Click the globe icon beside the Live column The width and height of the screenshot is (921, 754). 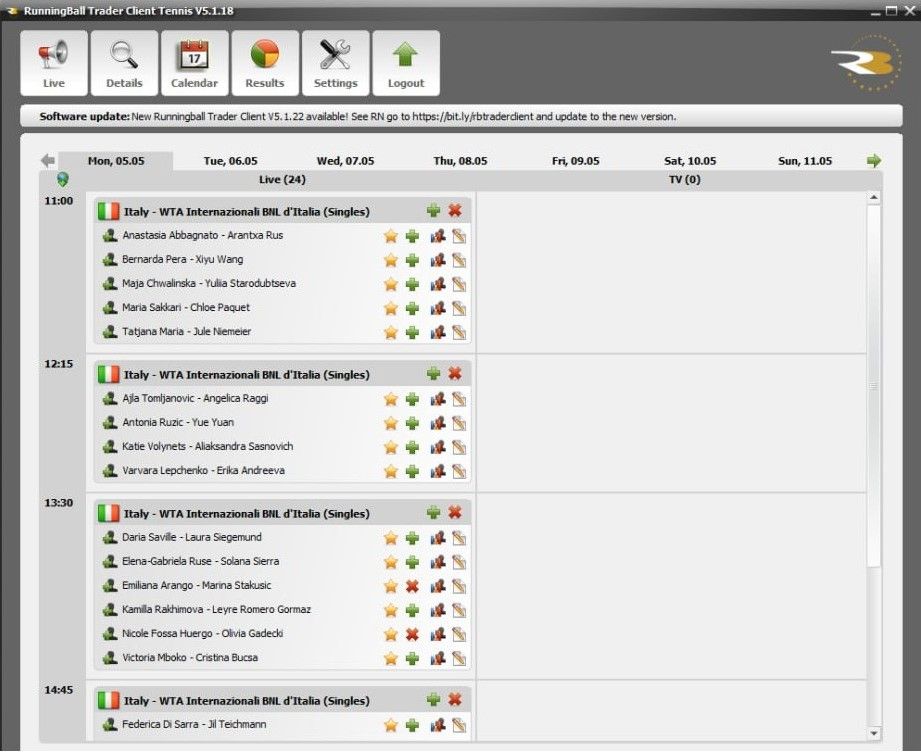click(63, 179)
